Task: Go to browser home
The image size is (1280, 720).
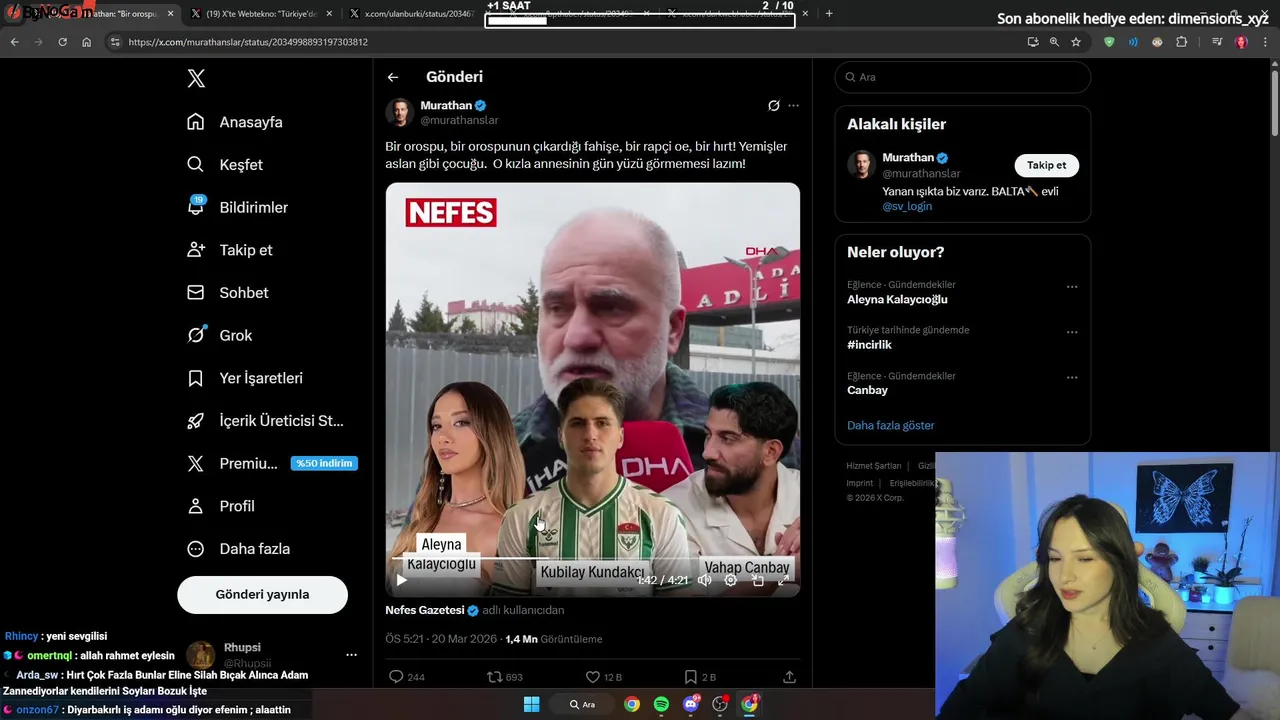Action: tap(86, 42)
